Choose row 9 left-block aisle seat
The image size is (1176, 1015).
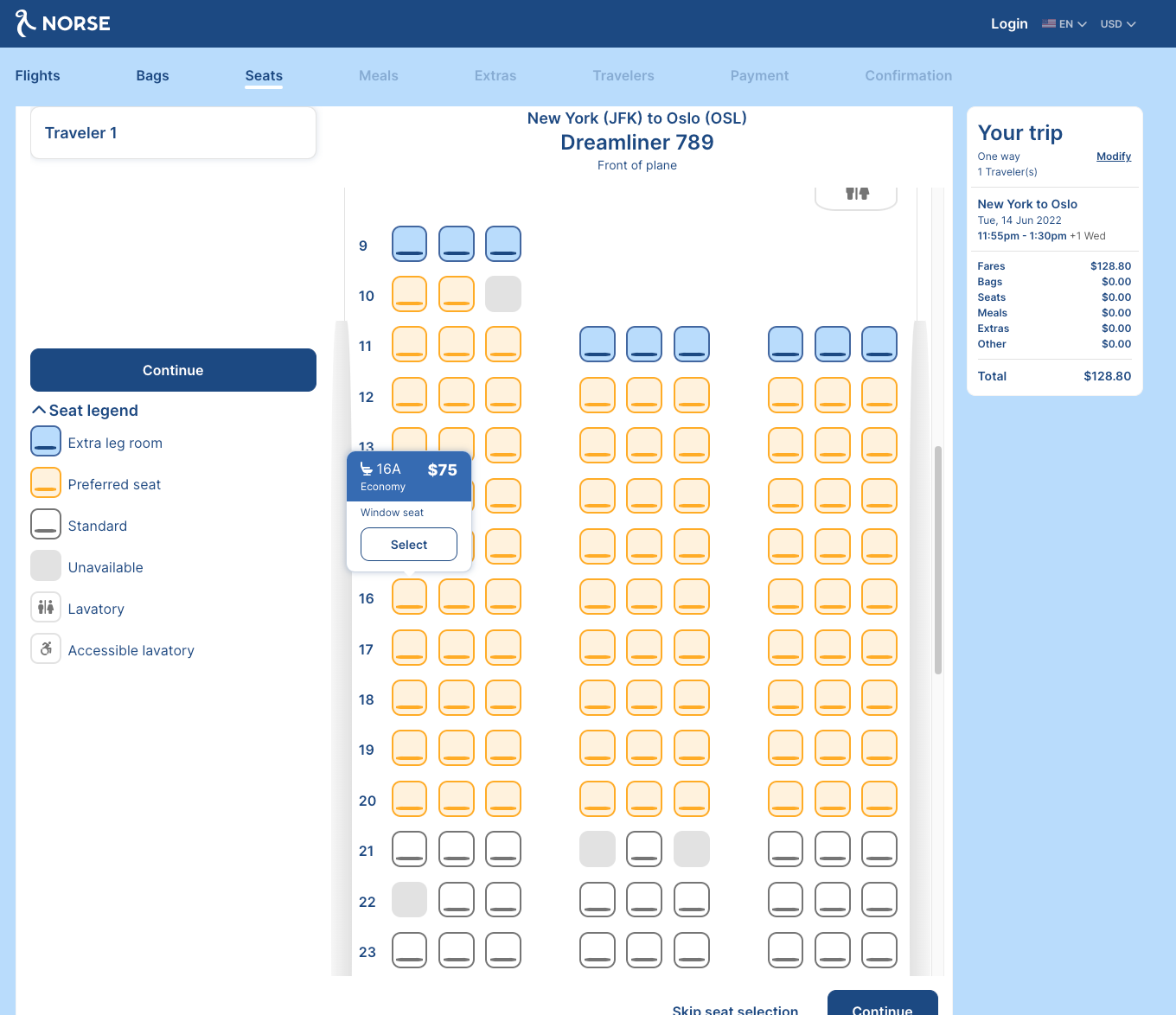tap(503, 244)
